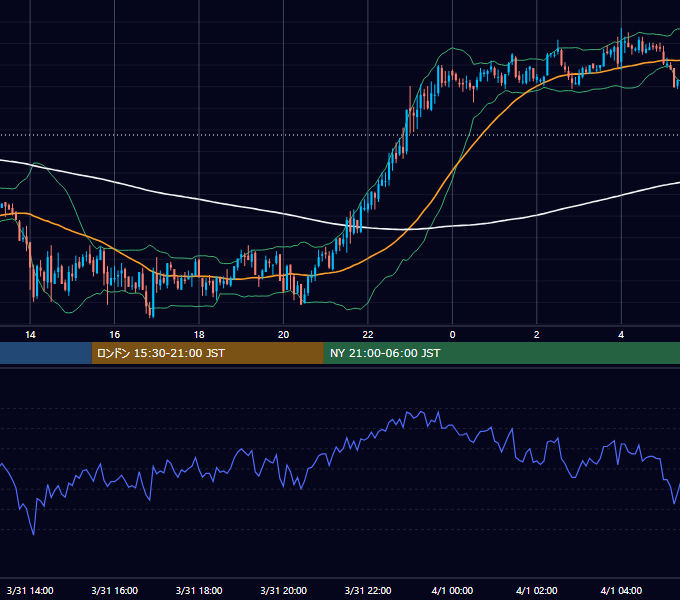The width and height of the screenshot is (680, 600).
Task: Click the NY 21:00-06:00 JST session bar
Action: tap(502, 353)
